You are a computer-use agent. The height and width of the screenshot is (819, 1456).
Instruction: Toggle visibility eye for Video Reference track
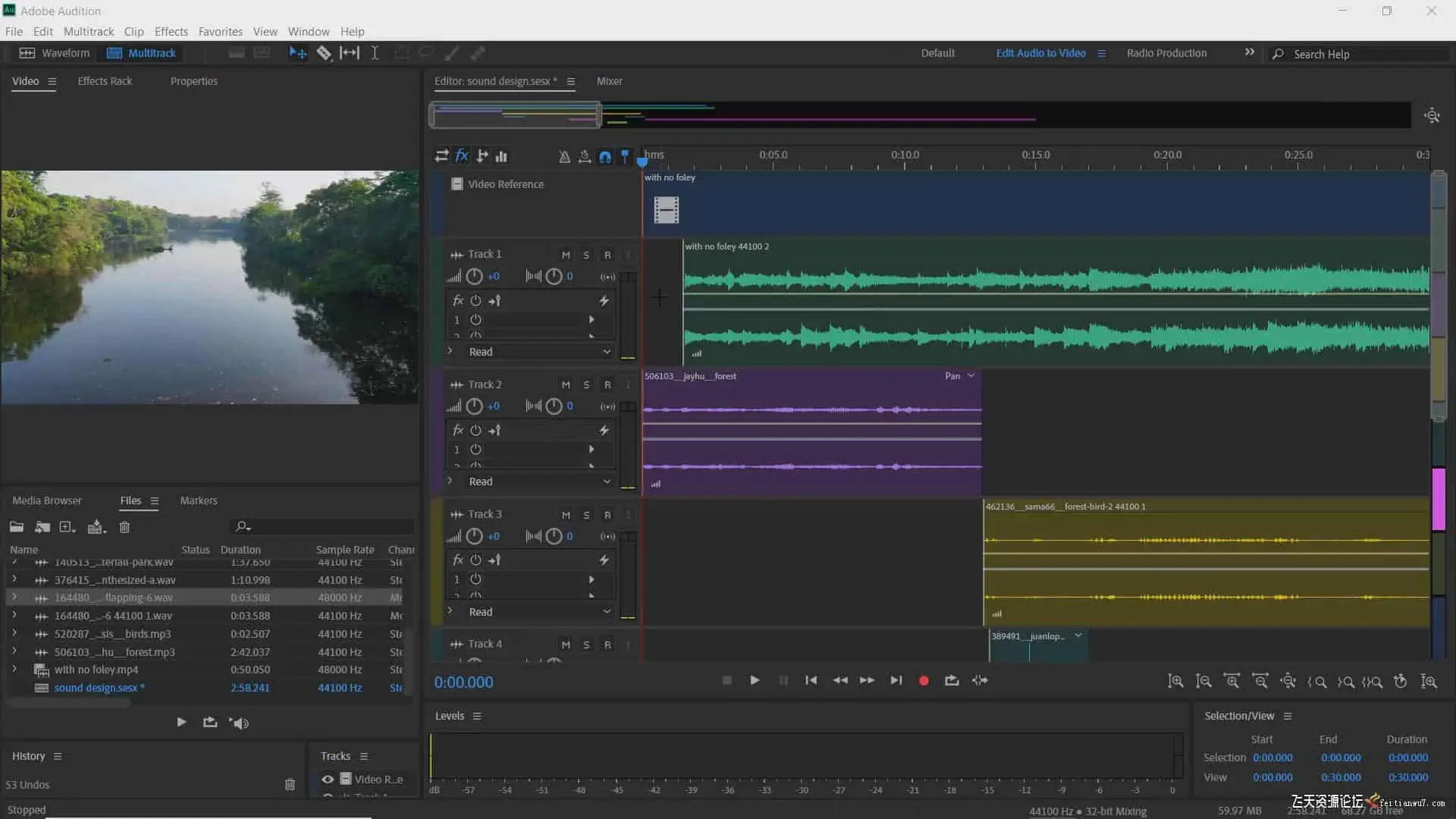tap(328, 780)
